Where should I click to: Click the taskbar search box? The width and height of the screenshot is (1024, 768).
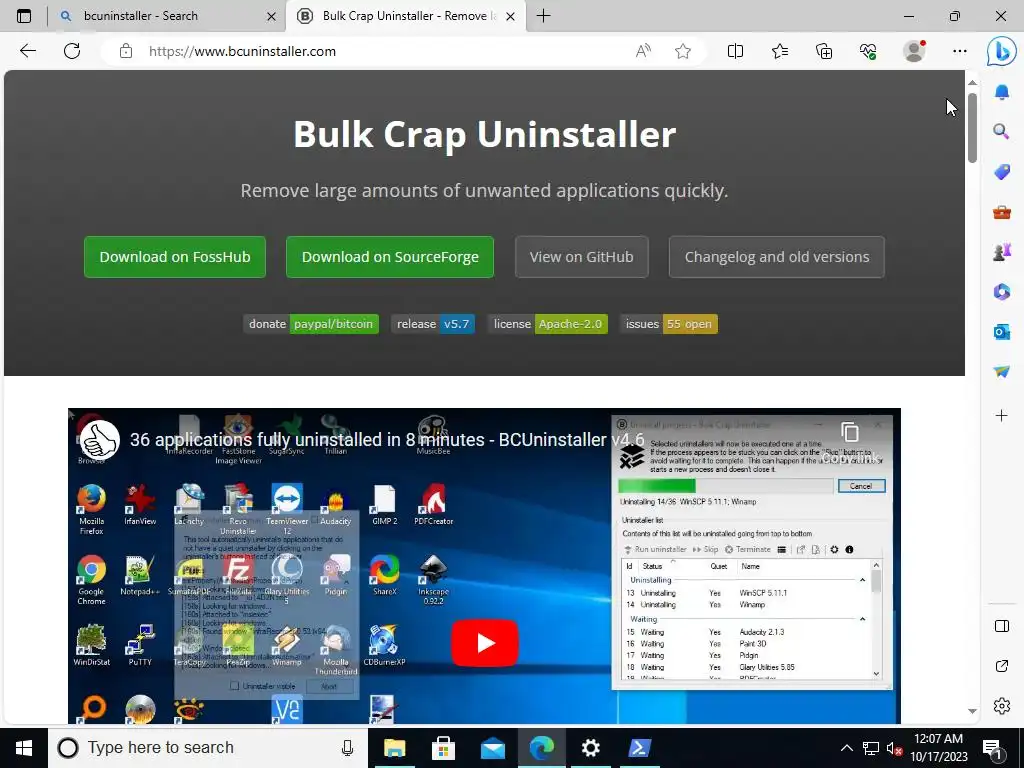208,748
